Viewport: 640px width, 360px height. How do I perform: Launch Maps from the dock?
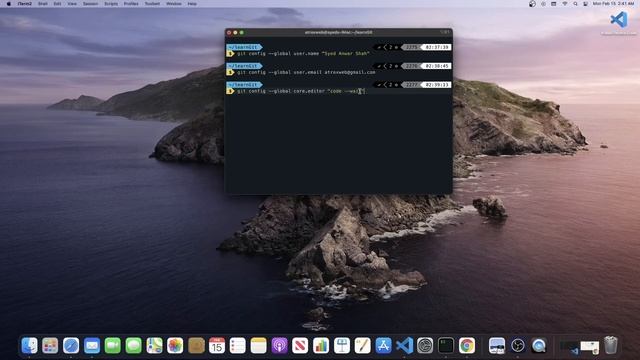pyautogui.click(x=154, y=346)
